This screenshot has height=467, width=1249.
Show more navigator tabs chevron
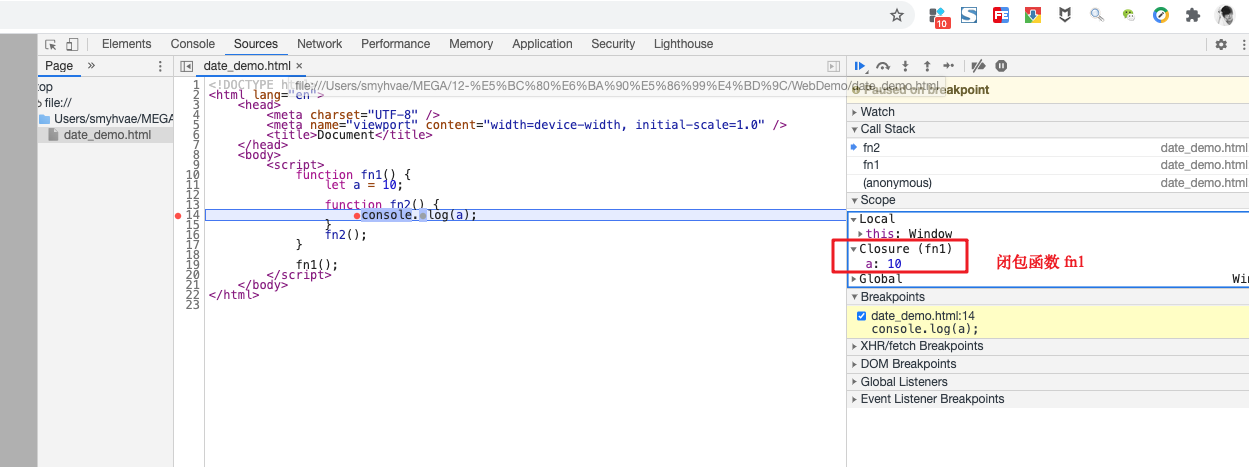click(x=92, y=66)
